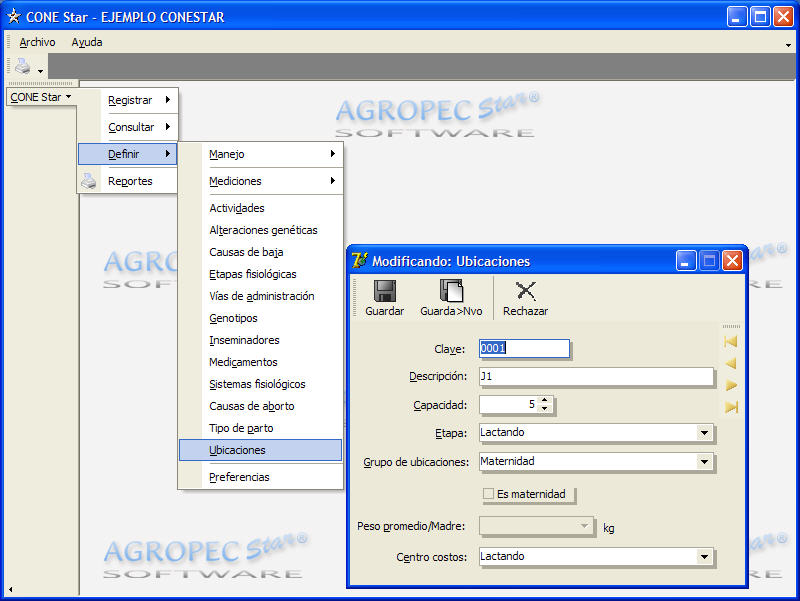Go to the previous record arrow
The width and height of the screenshot is (800, 601).
[731, 363]
